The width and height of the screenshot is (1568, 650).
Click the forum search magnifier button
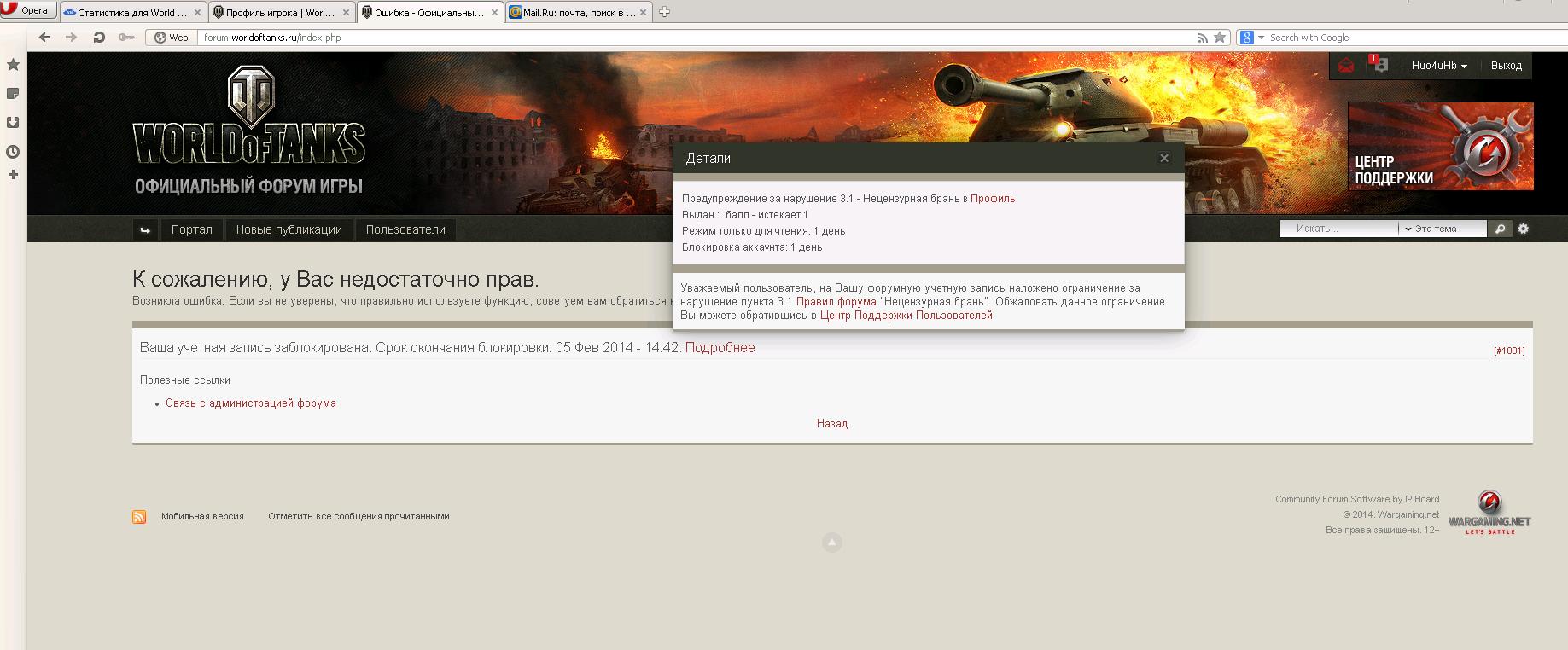(1500, 229)
